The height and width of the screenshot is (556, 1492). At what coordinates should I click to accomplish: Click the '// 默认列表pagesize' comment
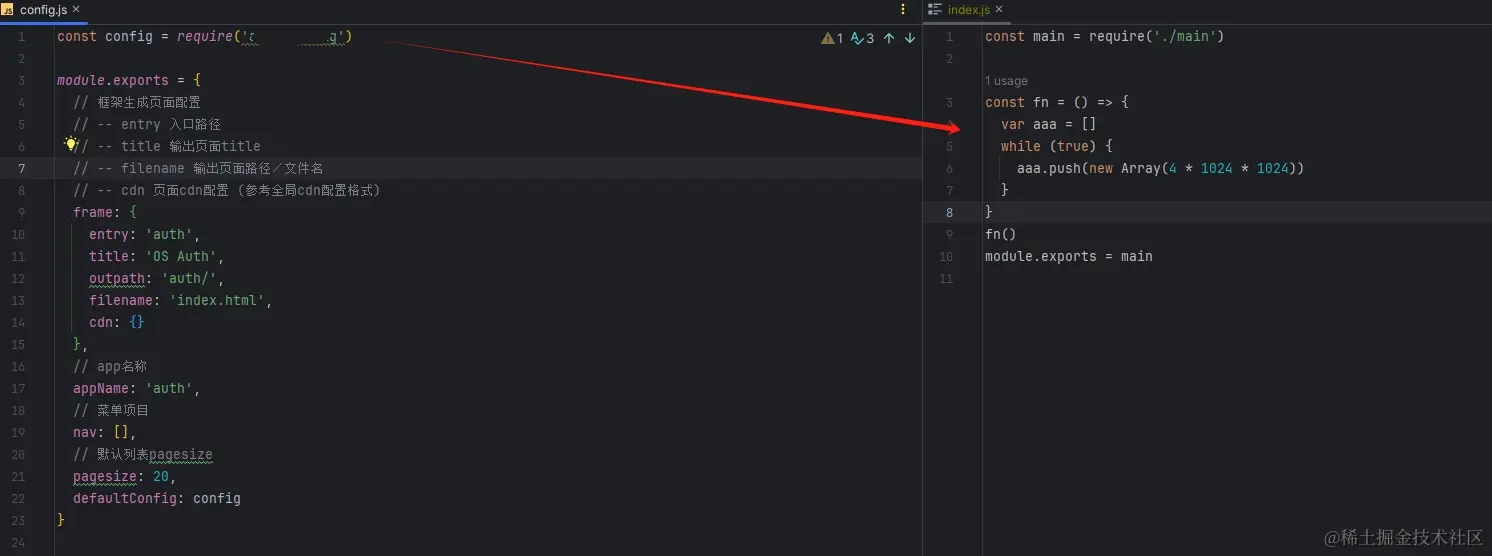[143, 454]
